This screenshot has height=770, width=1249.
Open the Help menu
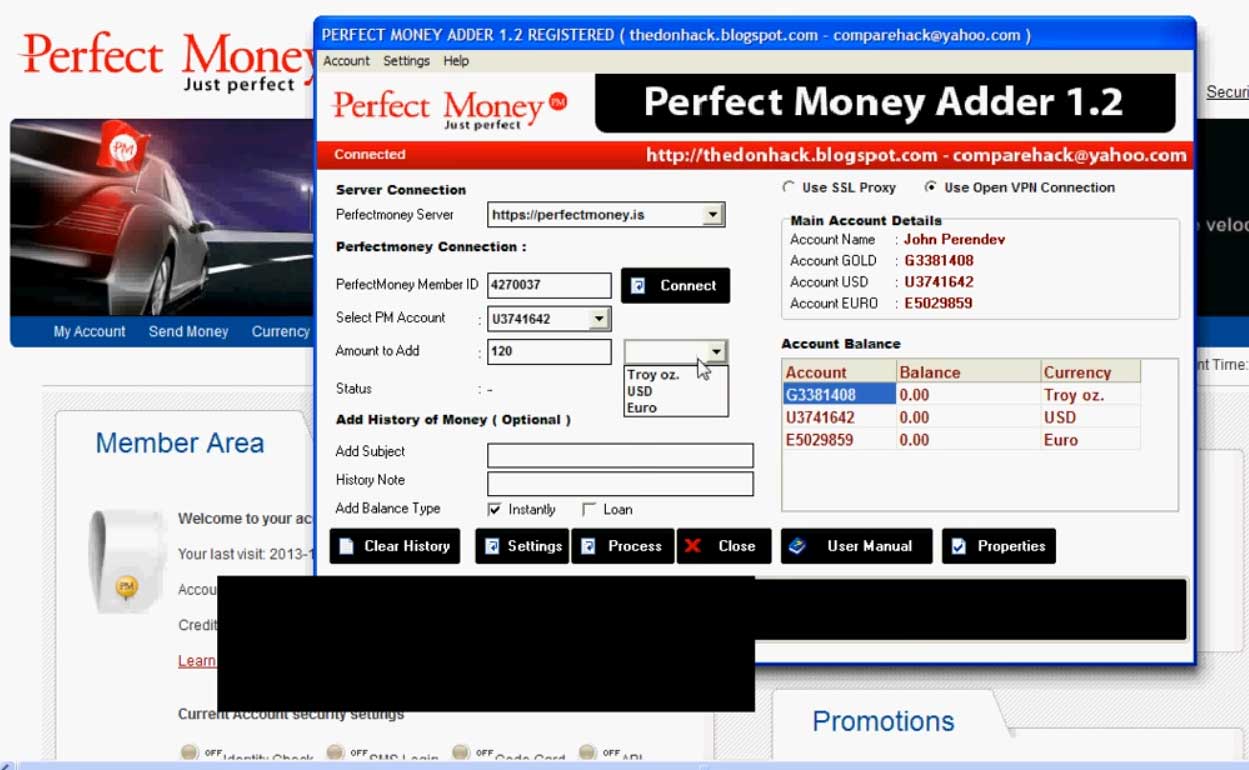[x=456, y=61]
